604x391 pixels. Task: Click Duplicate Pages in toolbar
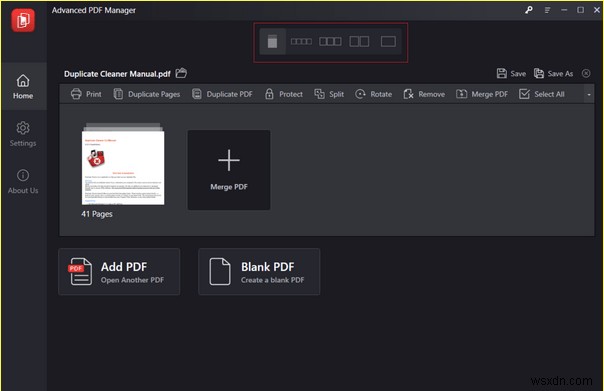coord(147,94)
